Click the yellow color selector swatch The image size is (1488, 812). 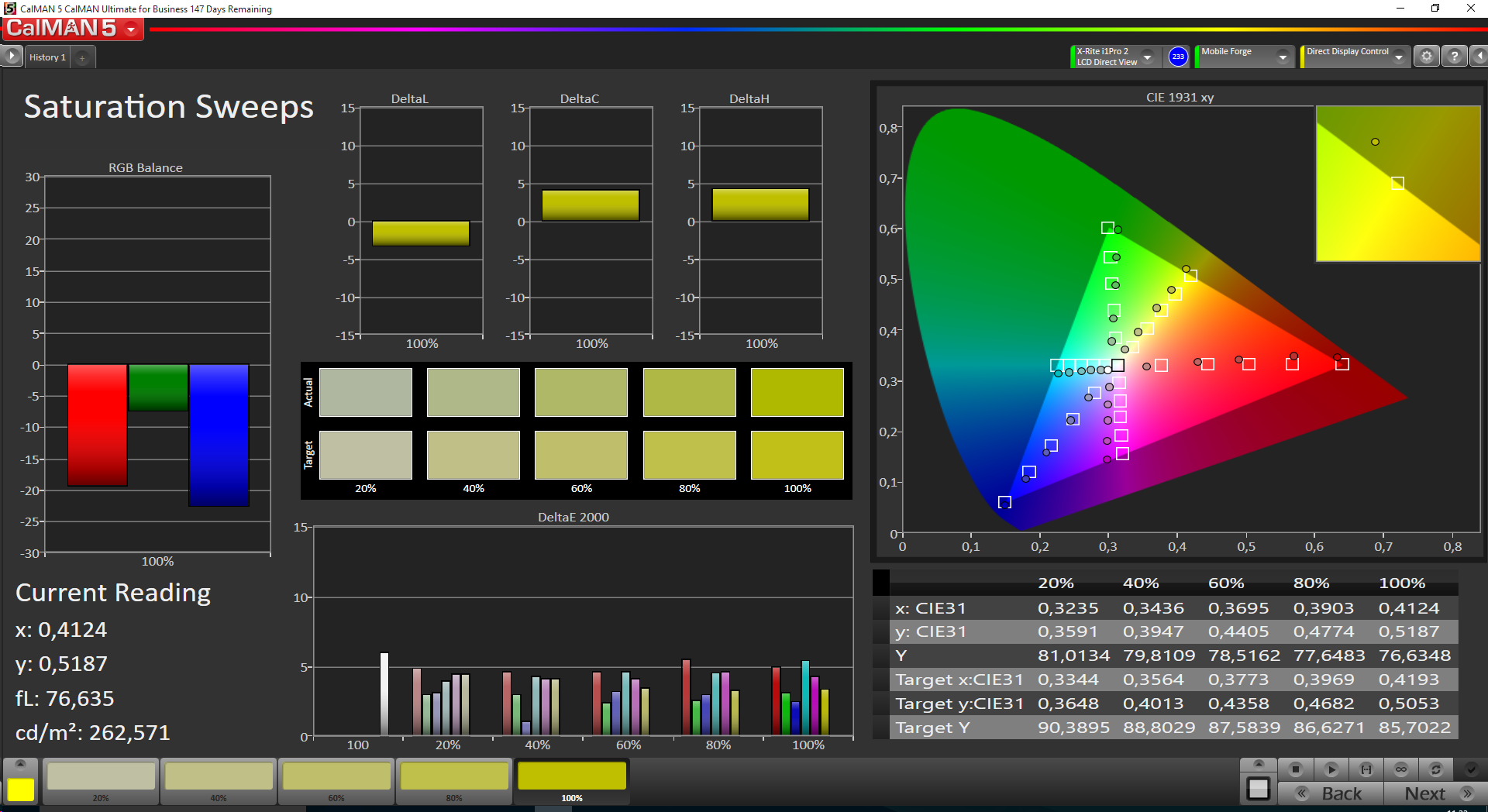(21, 790)
